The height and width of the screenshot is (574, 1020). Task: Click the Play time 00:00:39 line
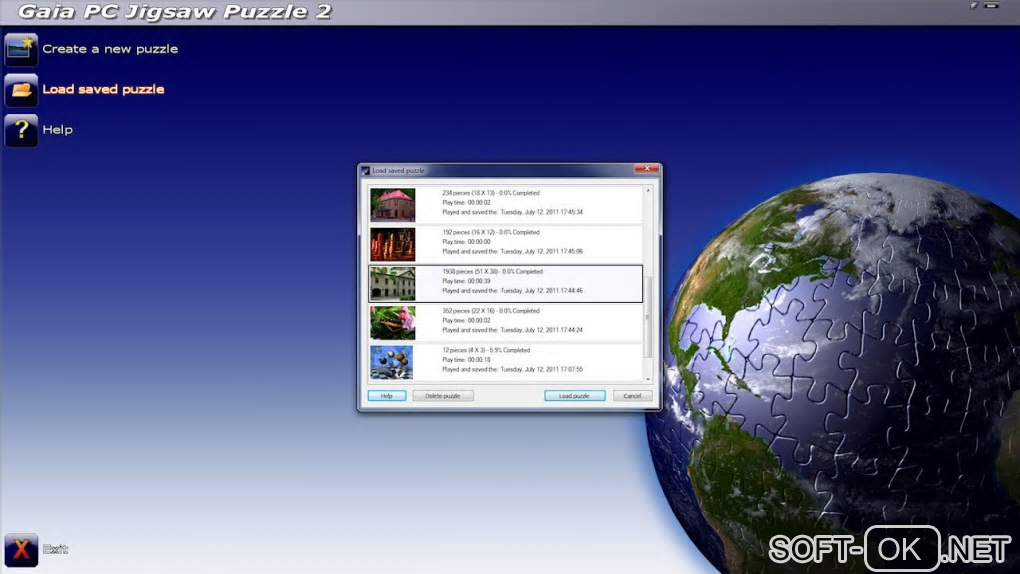pos(466,281)
